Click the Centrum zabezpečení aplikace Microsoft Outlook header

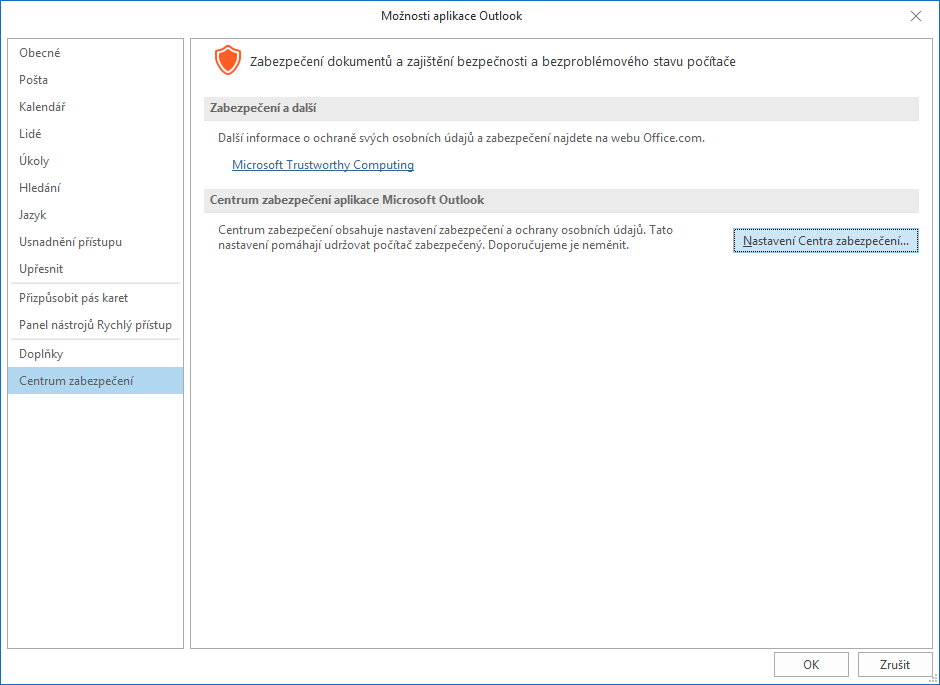point(561,200)
